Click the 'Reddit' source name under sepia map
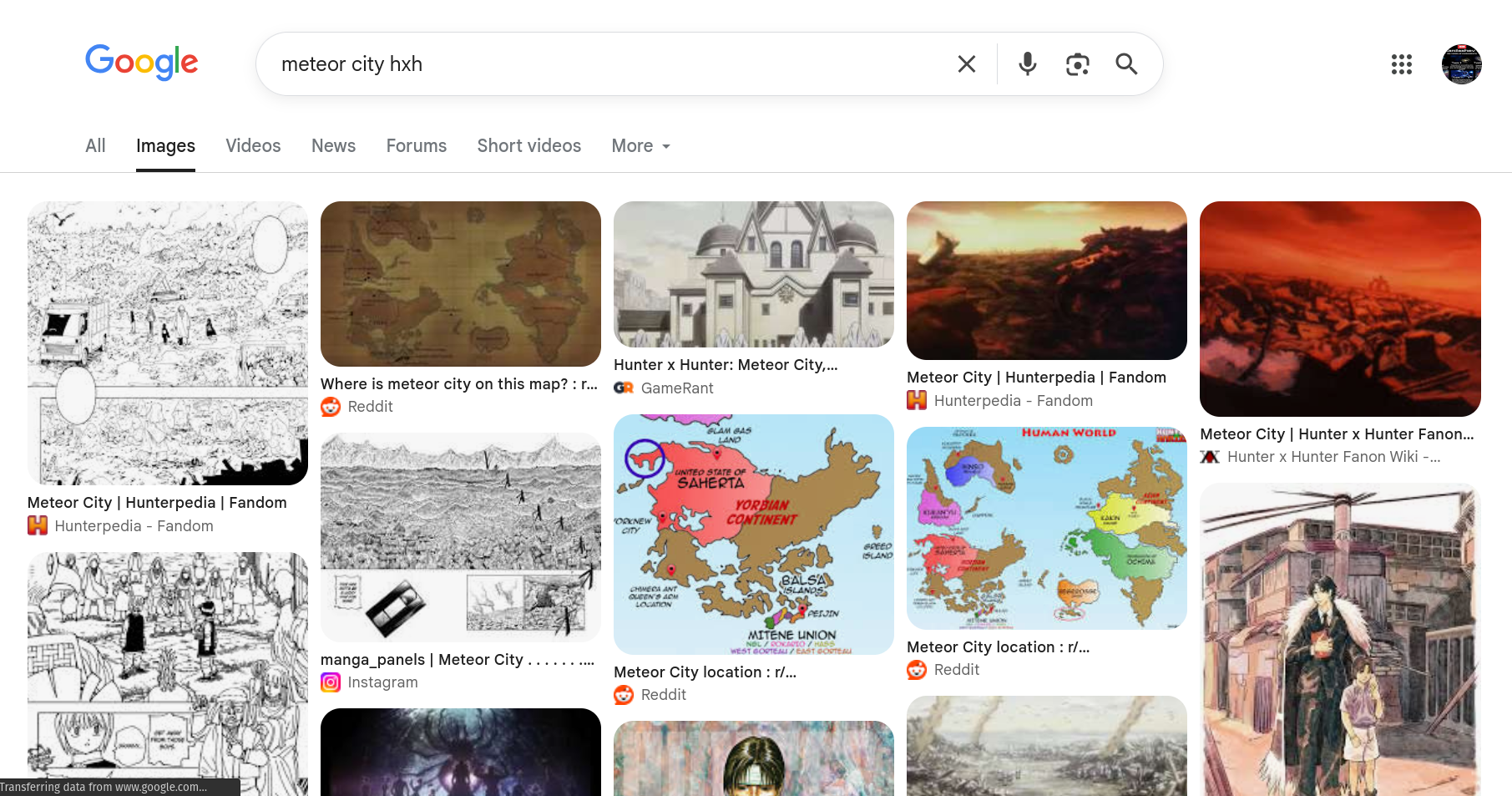 (x=370, y=407)
